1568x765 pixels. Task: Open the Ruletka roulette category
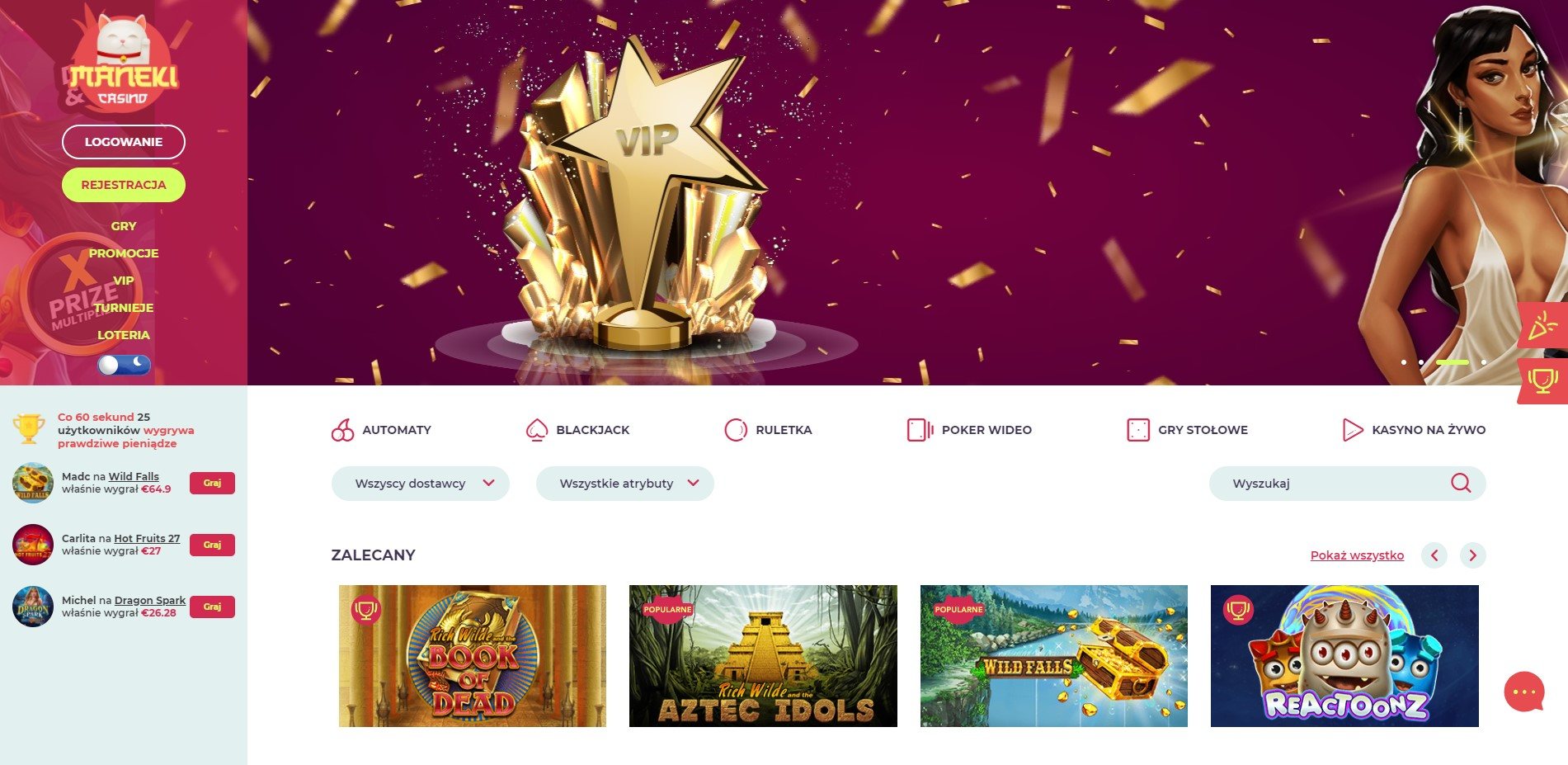coord(736,430)
